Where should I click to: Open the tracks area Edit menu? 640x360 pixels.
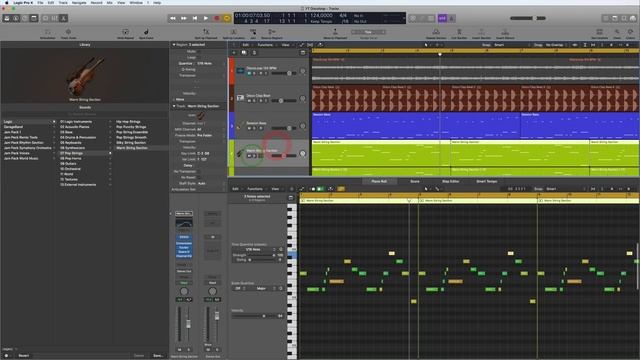tap(246, 45)
